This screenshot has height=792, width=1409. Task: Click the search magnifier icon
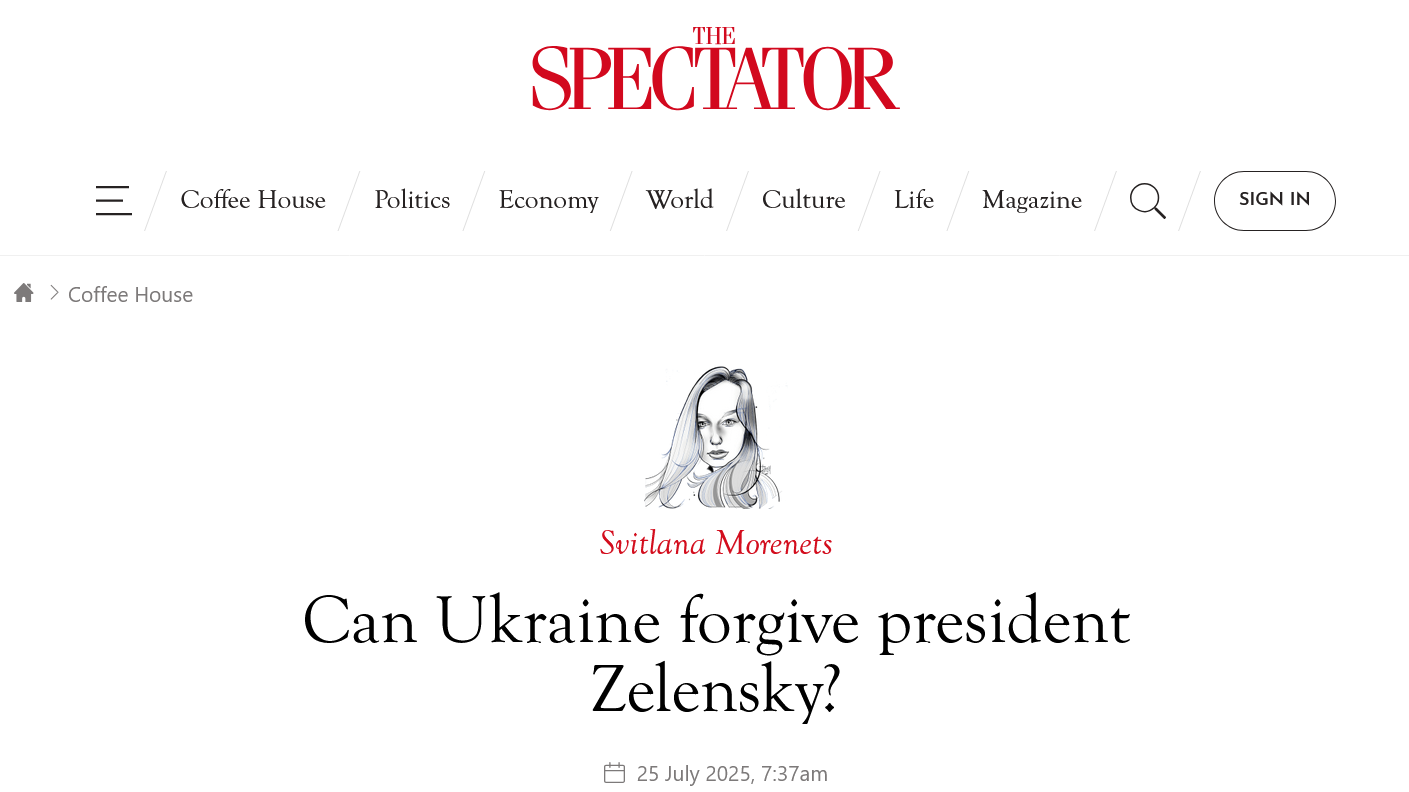point(1148,201)
